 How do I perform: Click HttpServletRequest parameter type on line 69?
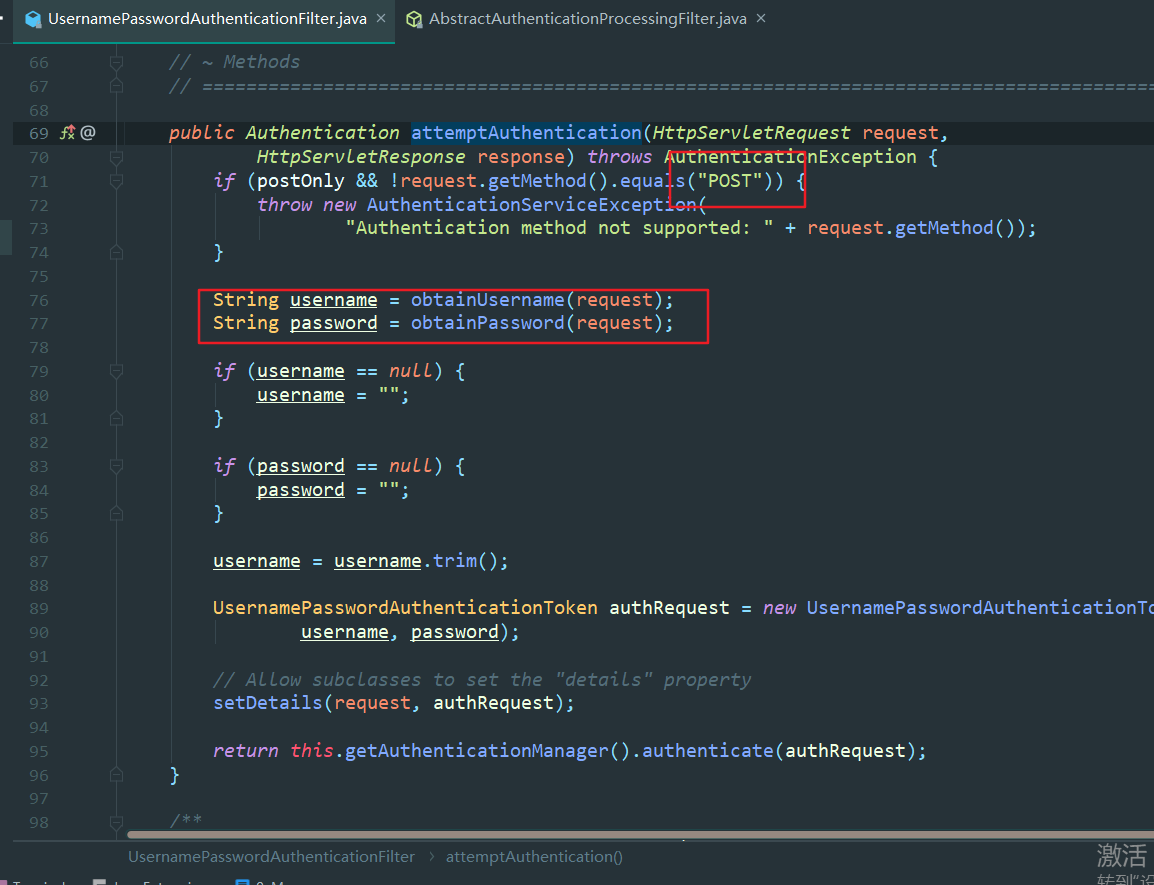pos(751,133)
